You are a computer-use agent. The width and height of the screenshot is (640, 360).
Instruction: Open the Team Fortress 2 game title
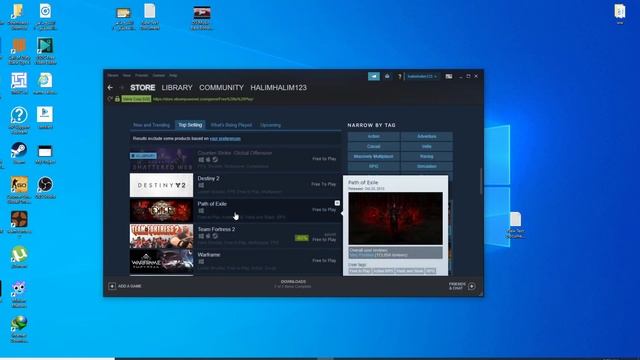coord(216,229)
